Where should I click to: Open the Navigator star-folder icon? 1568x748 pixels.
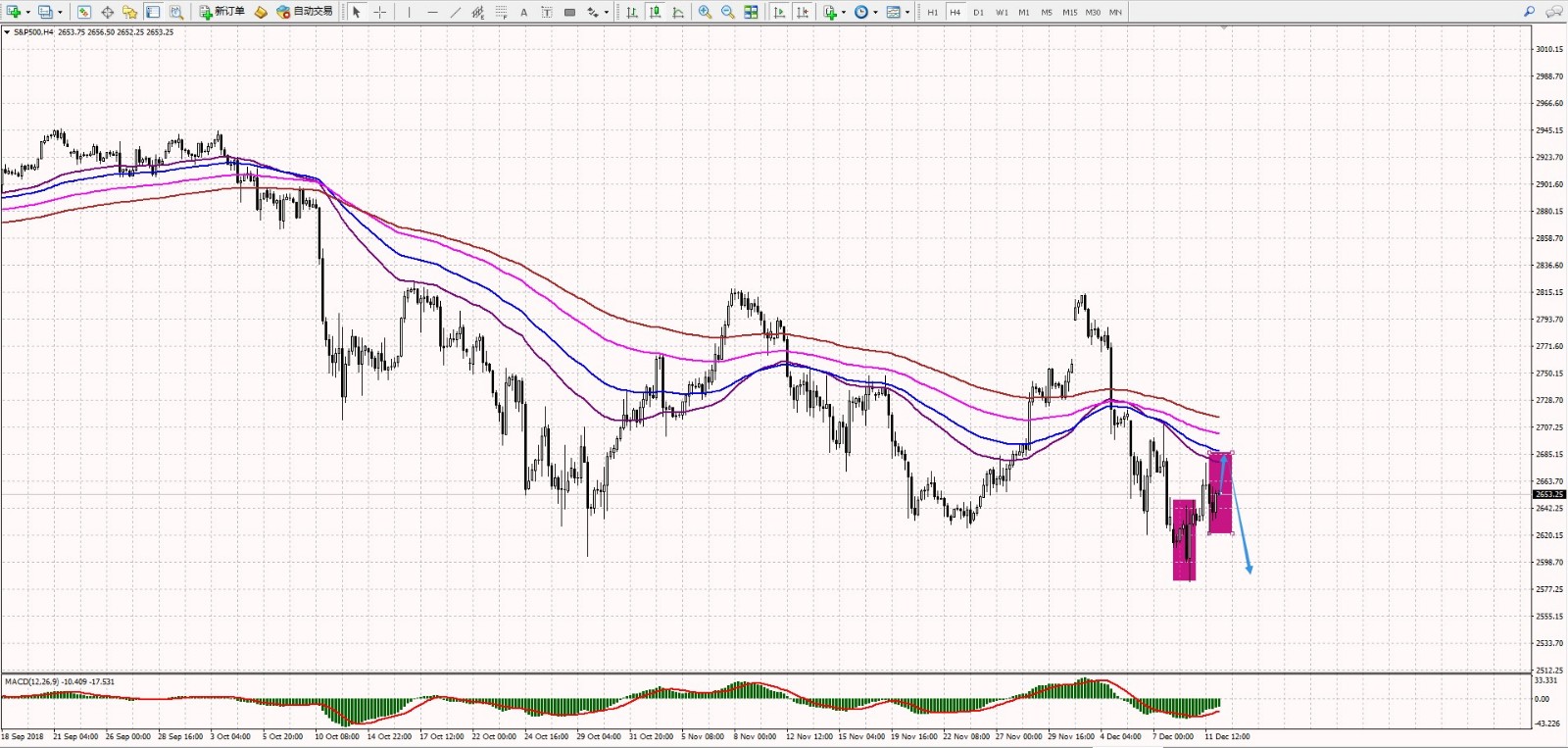pos(129,12)
